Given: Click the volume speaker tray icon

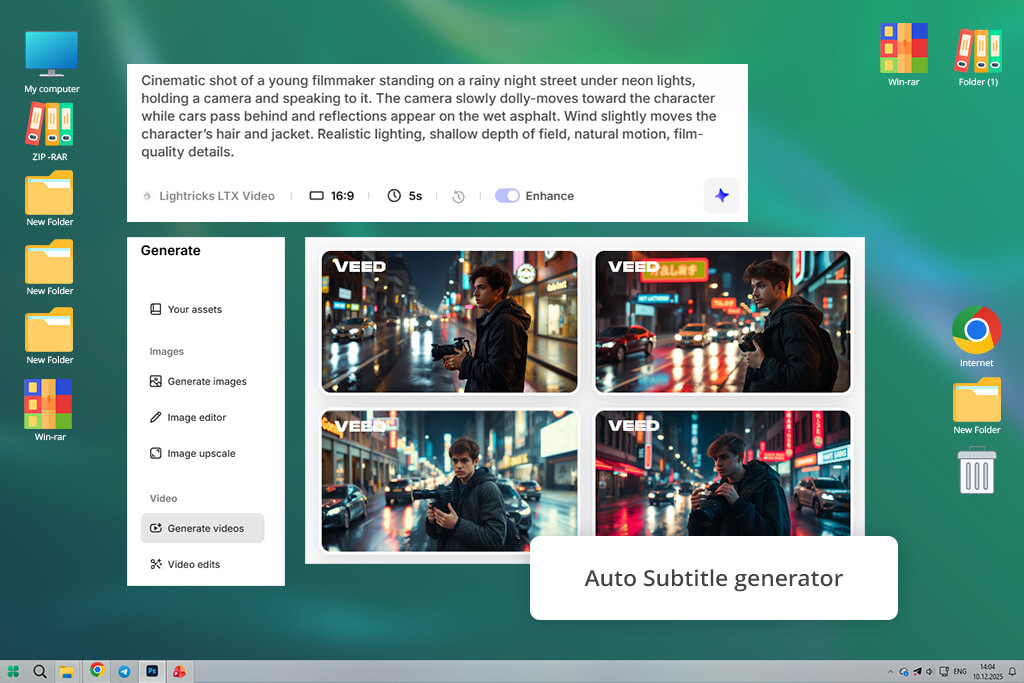Looking at the screenshot, I should coord(930,671).
